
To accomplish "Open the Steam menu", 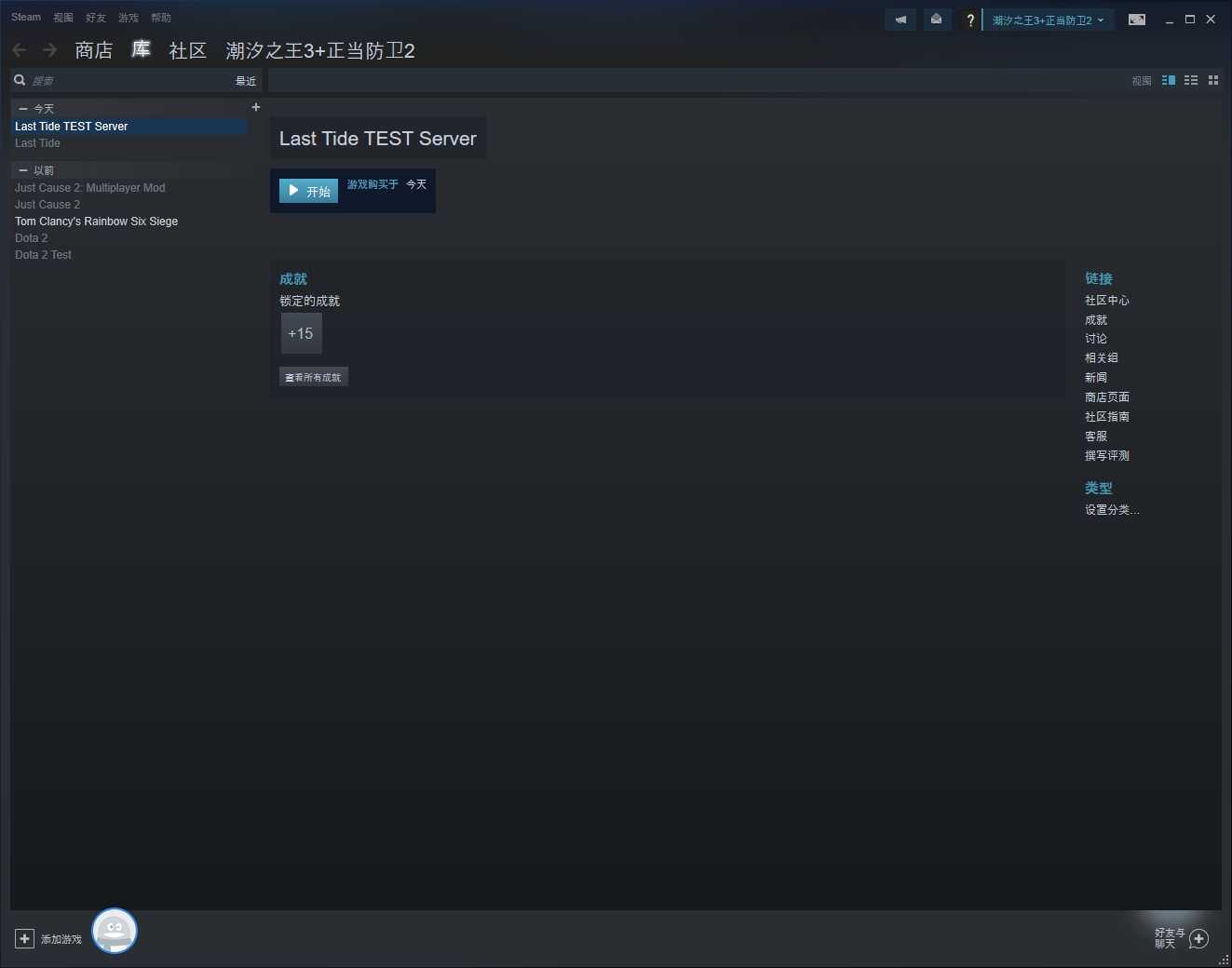I will point(26,17).
